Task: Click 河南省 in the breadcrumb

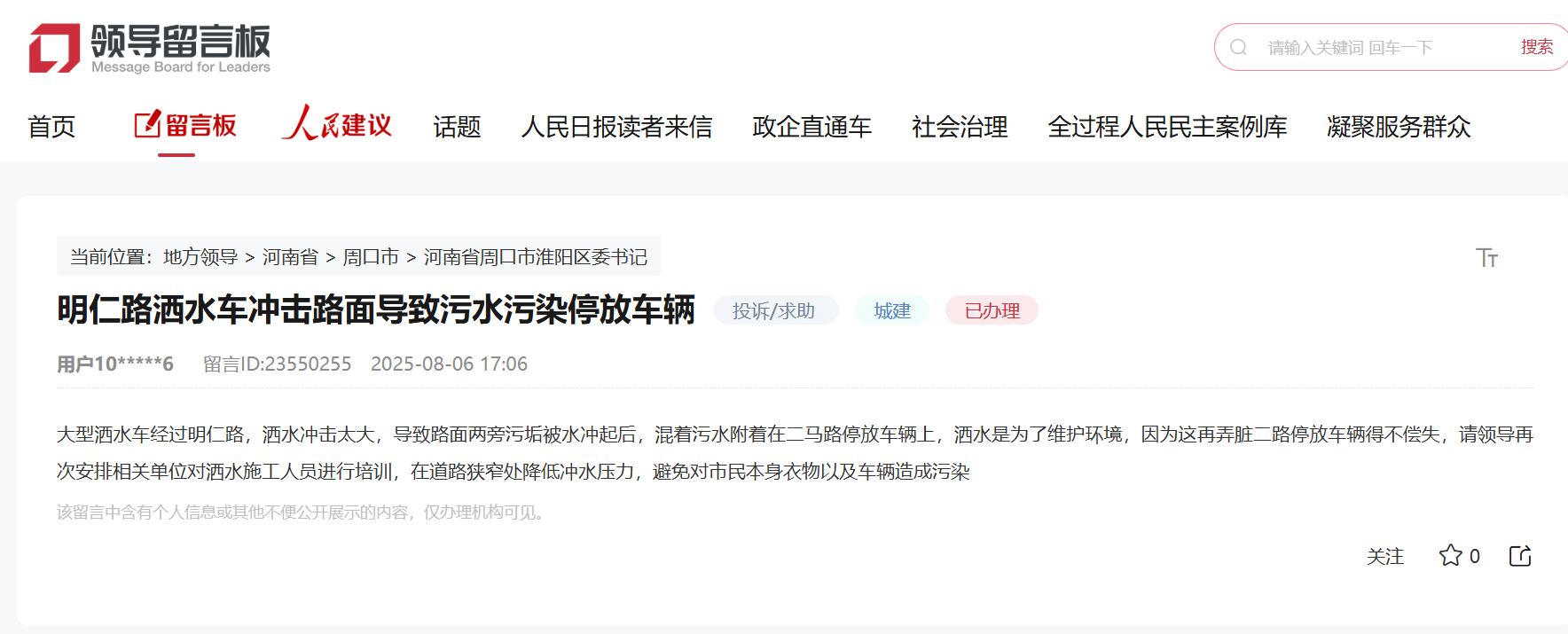Action: click(290, 257)
